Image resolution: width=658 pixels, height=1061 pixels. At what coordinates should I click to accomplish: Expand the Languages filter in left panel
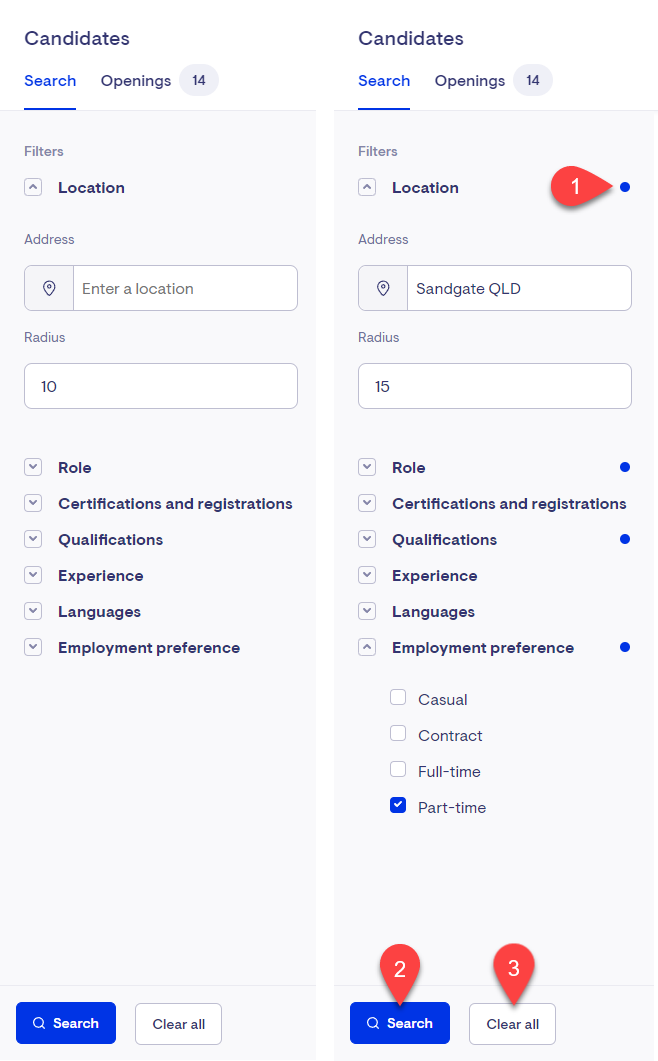33,611
